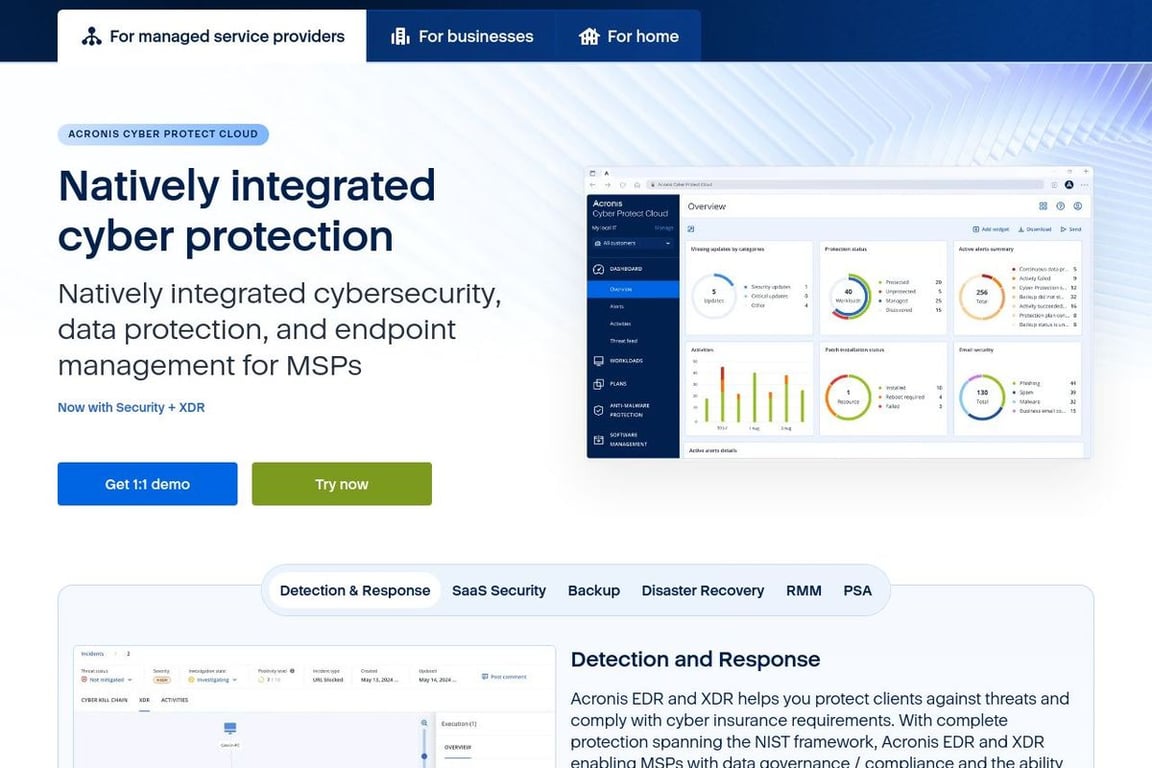
Task: Select the Detection & Response tab
Action: click(x=355, y=590)
